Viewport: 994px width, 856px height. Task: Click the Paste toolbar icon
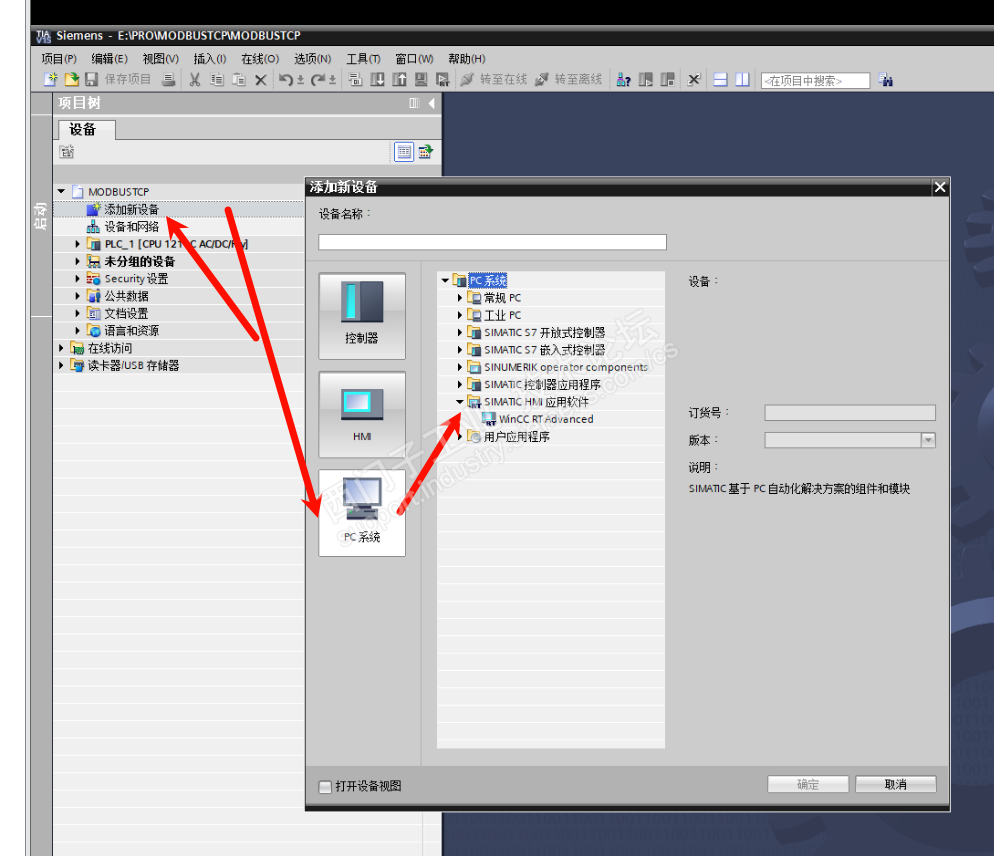click(239, 79)
